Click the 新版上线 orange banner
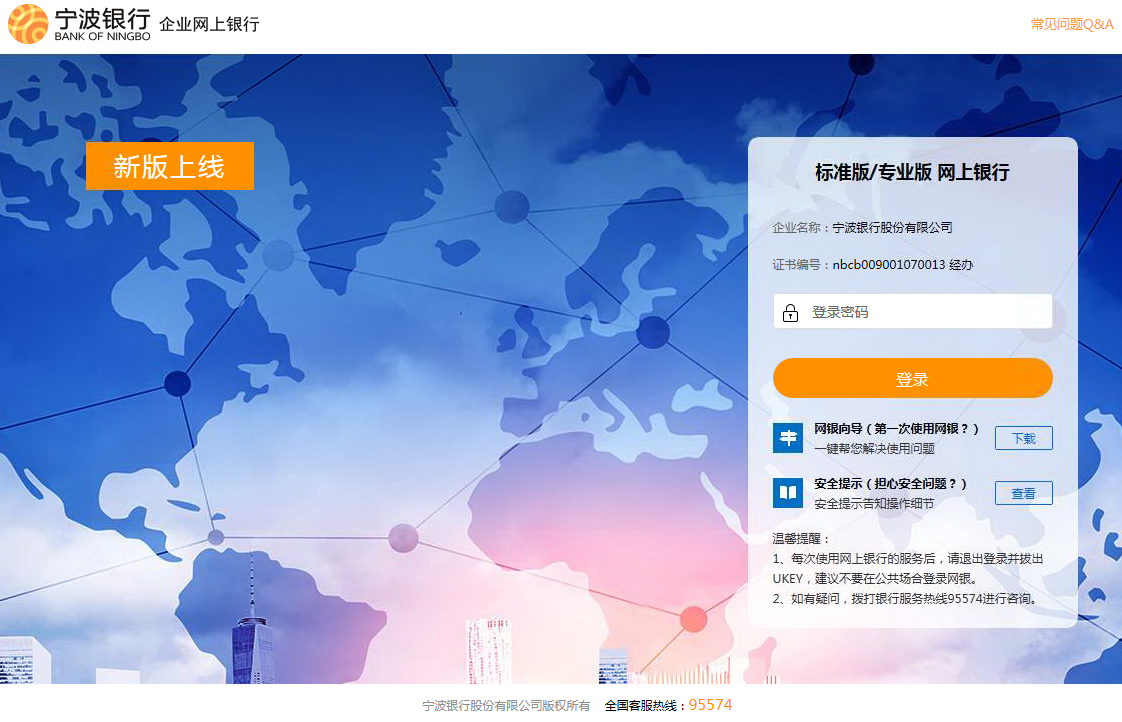This screenshot has width=1122, height=722. click(x=170, y=166)
